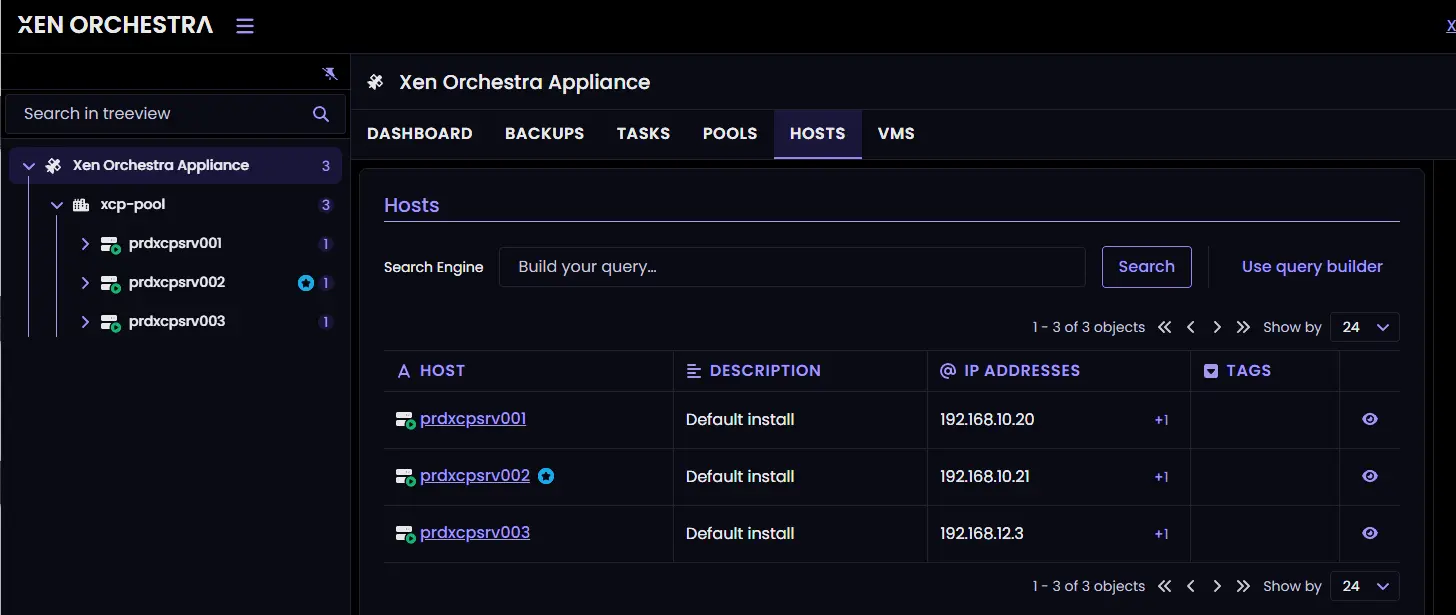
Task: Click the plugin icon beside Xen Orchestra Appliance header
Action: point(374,82)
